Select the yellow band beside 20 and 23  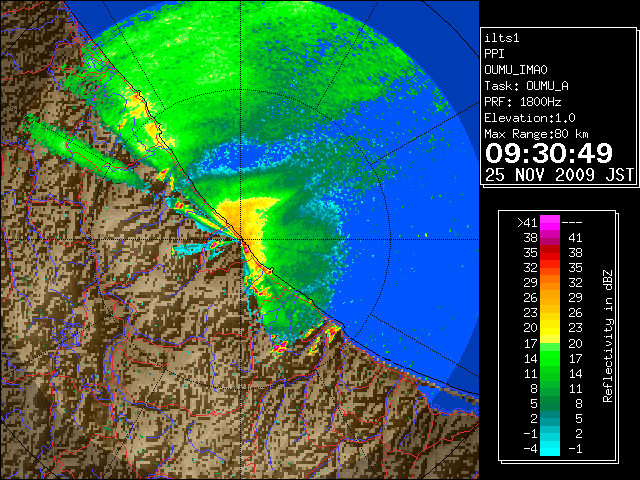coord(550,328)
